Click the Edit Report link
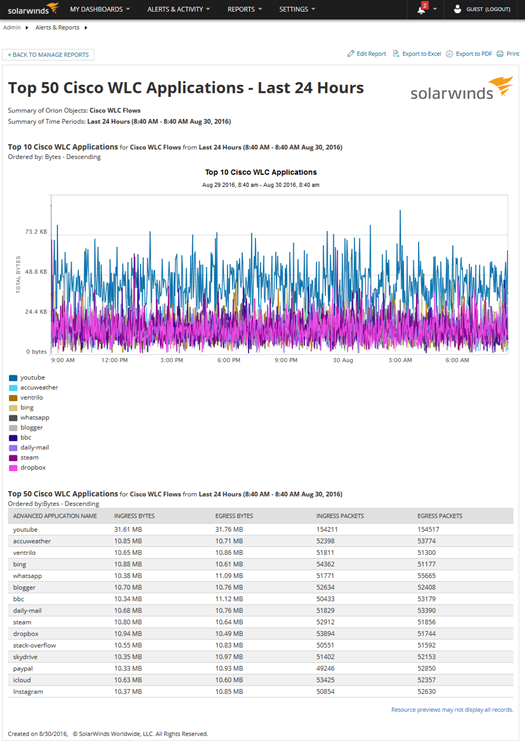This screenshot has height=747, width=525. (x=371, y=54)
